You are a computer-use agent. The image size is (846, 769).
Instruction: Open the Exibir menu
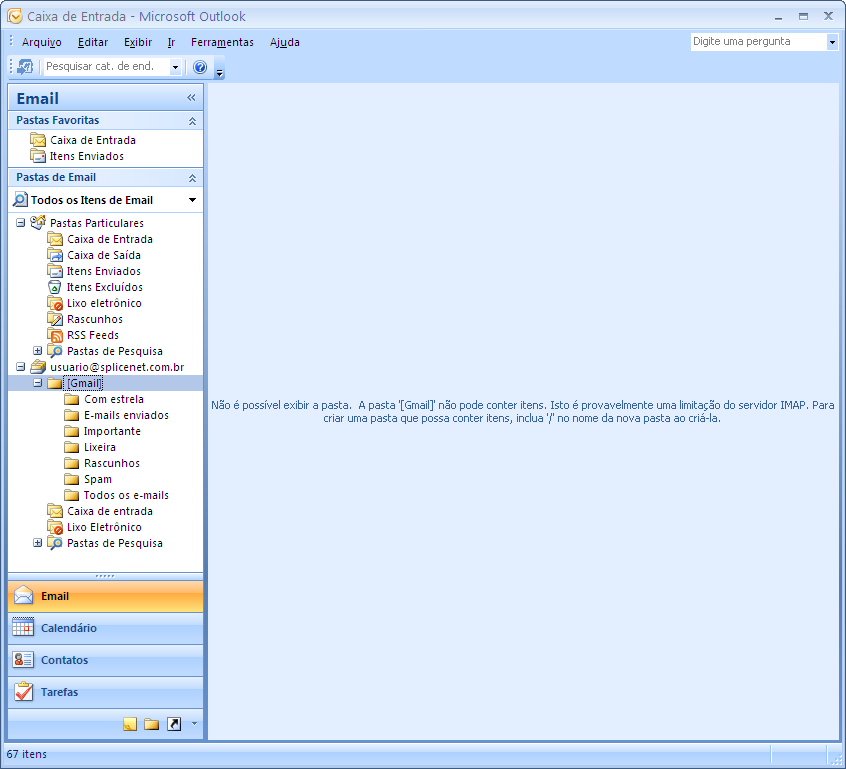(x=138, y=42)
